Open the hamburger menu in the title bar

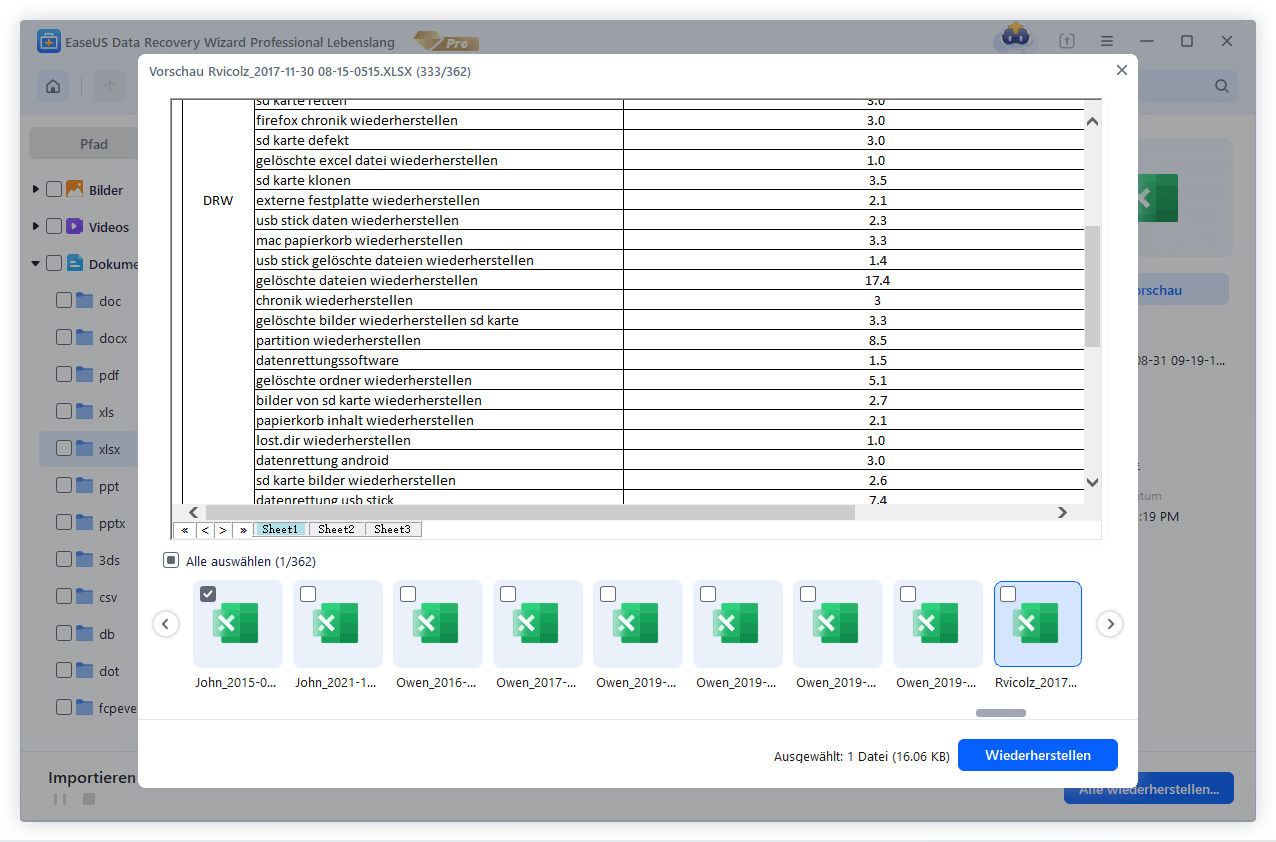click(x=1107, y=41)
